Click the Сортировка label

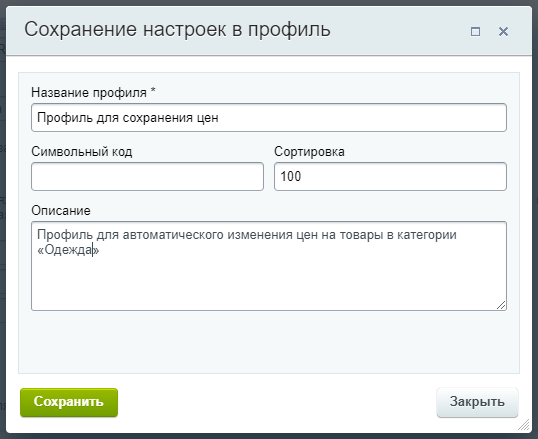pos(309,151)
